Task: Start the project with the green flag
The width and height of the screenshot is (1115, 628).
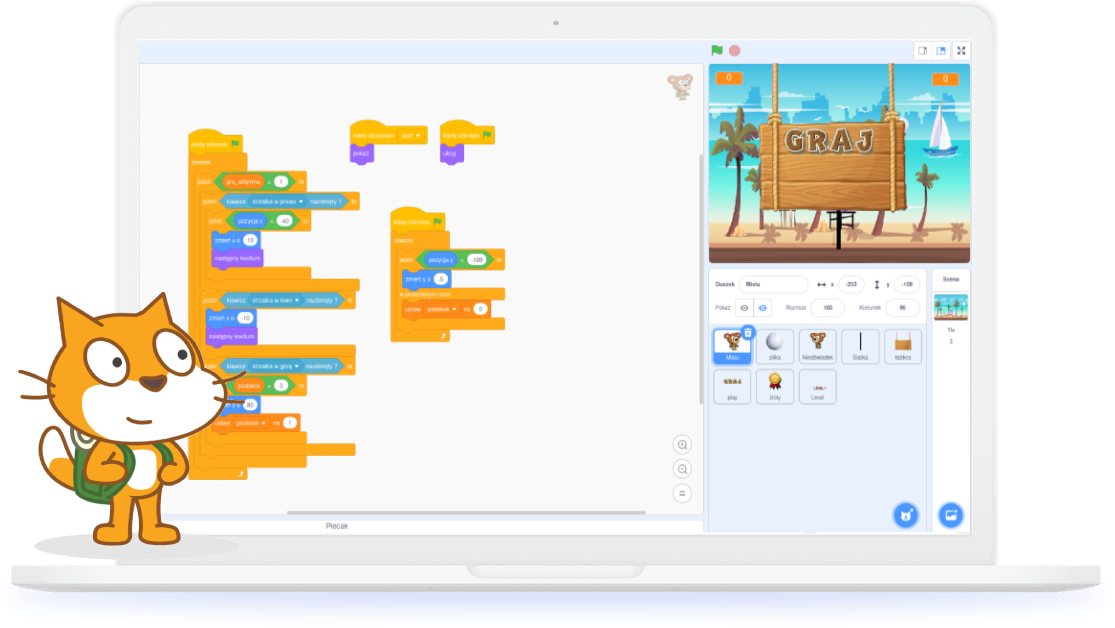Action: tap(717, 50)
